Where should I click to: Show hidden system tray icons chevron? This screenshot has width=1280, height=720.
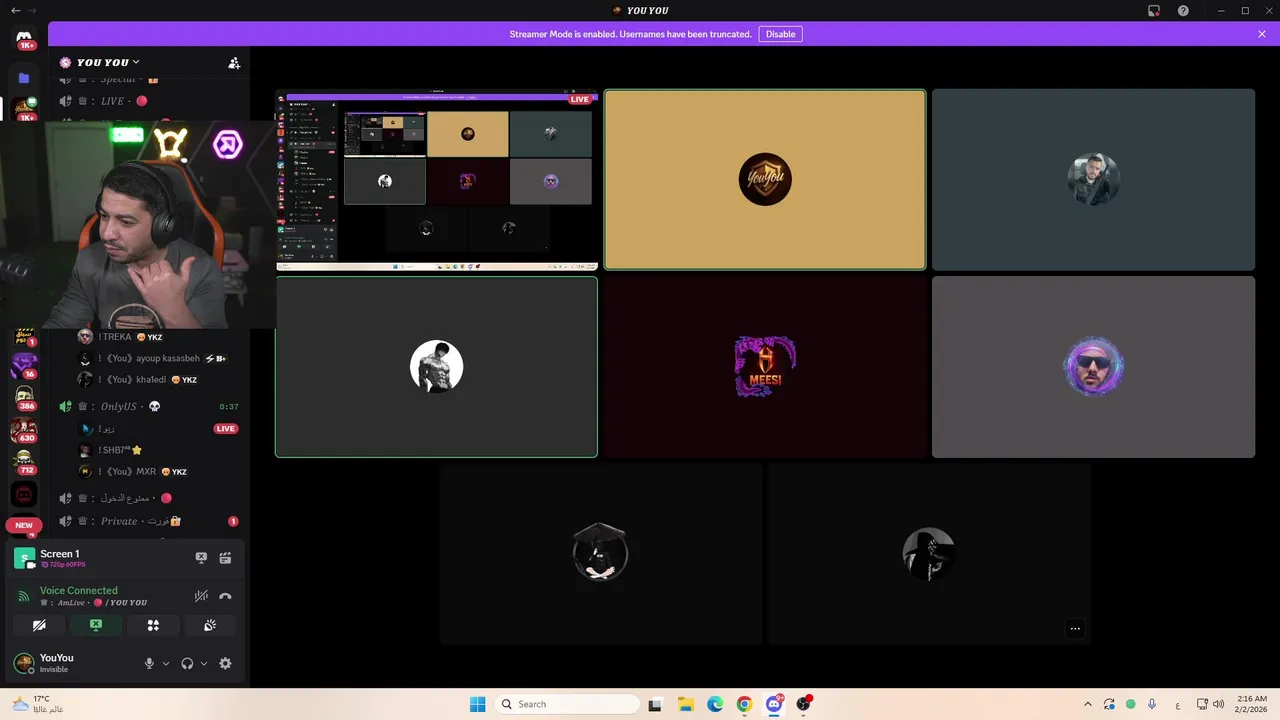click(1088, 704)
